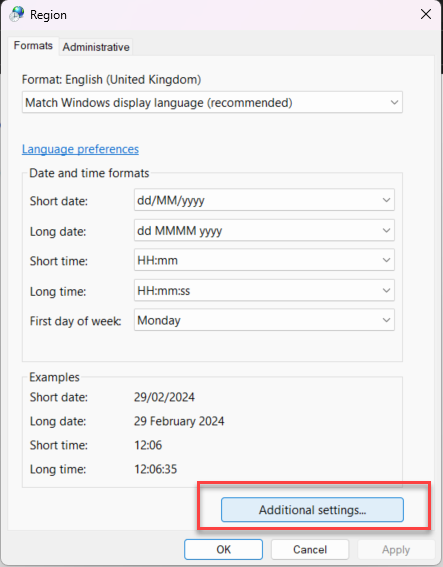Click the Cancel button

[x=310, y=550]
